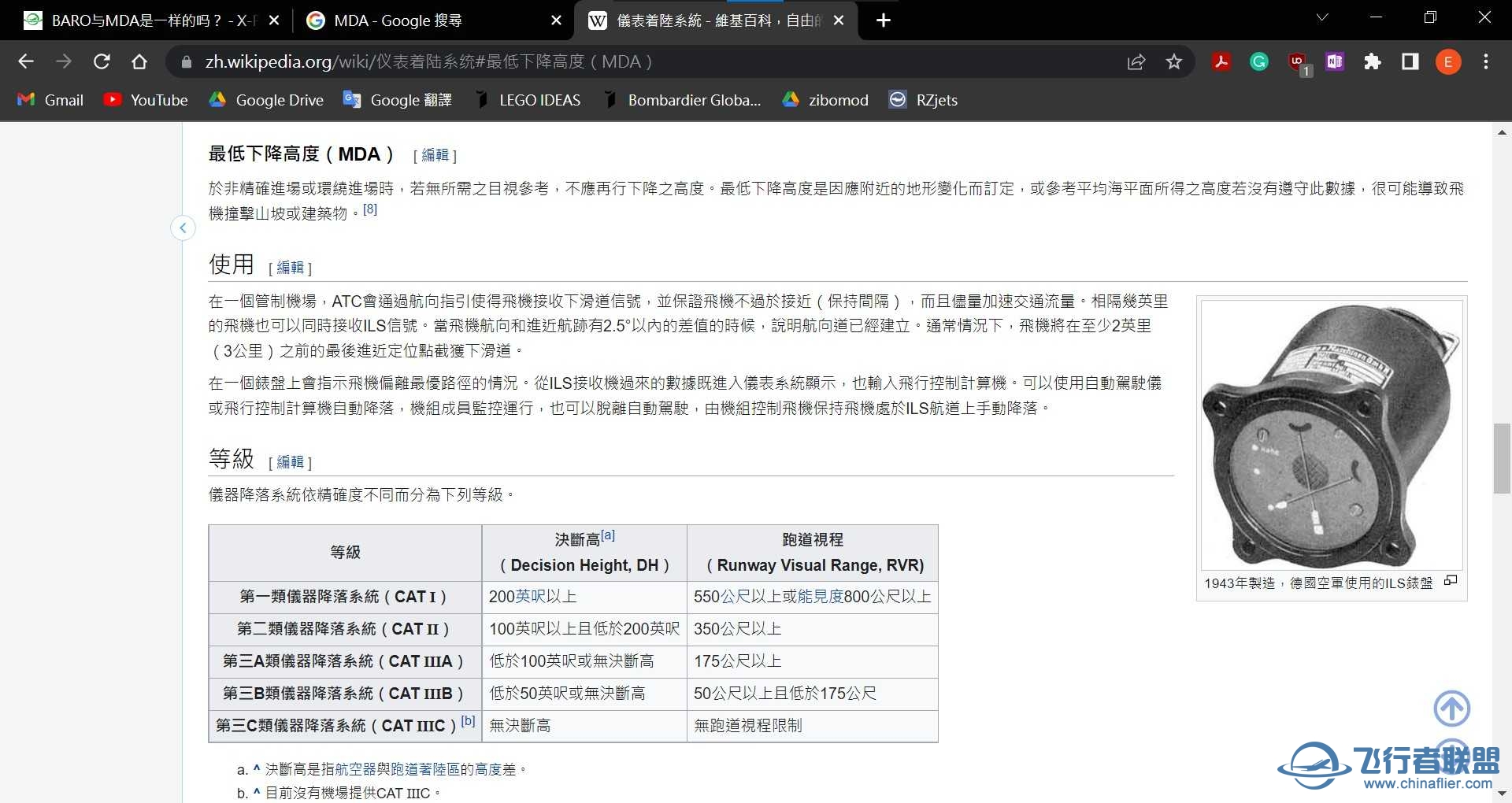
Task: Open Chrome's three-dot menu
Action: pos(1486,61)
